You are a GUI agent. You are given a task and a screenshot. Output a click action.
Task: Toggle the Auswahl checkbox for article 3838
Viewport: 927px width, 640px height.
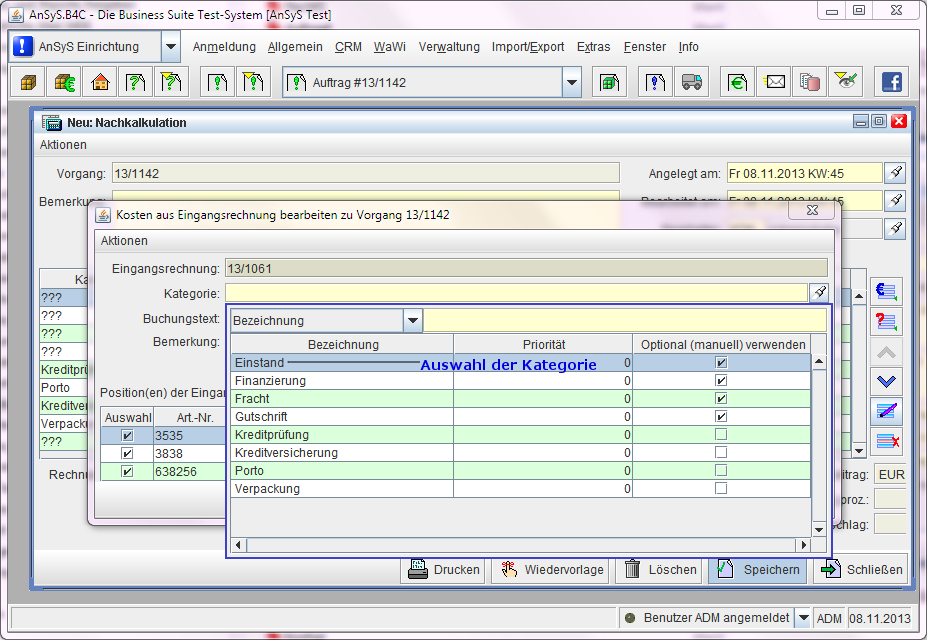(126, 454)
